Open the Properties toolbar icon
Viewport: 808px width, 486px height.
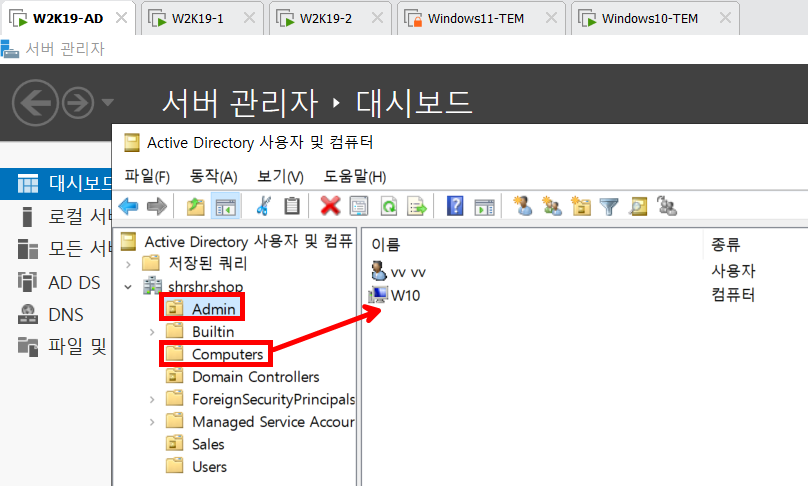point(359,207)
